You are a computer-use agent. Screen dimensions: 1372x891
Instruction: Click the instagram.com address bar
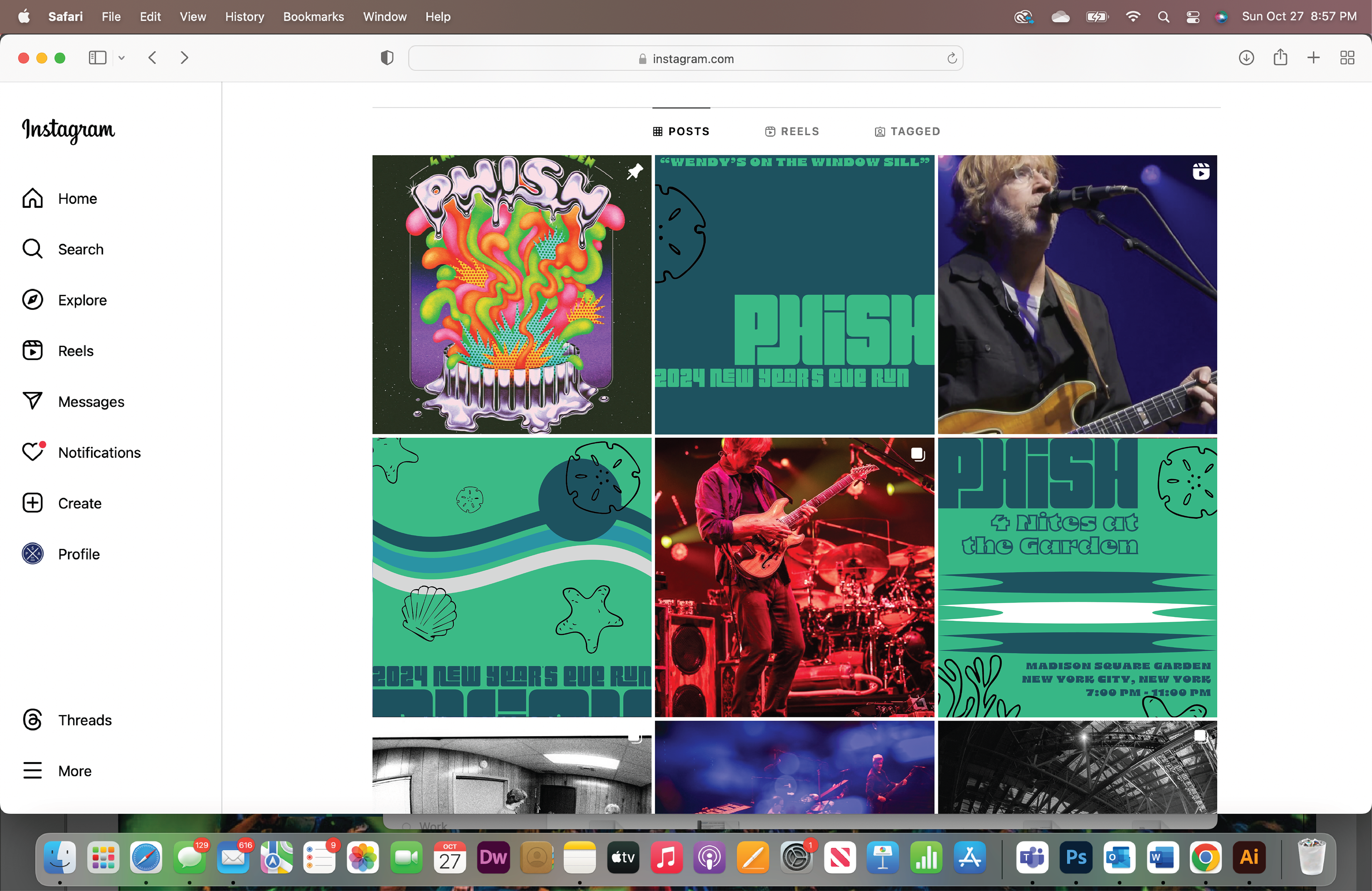685,58
